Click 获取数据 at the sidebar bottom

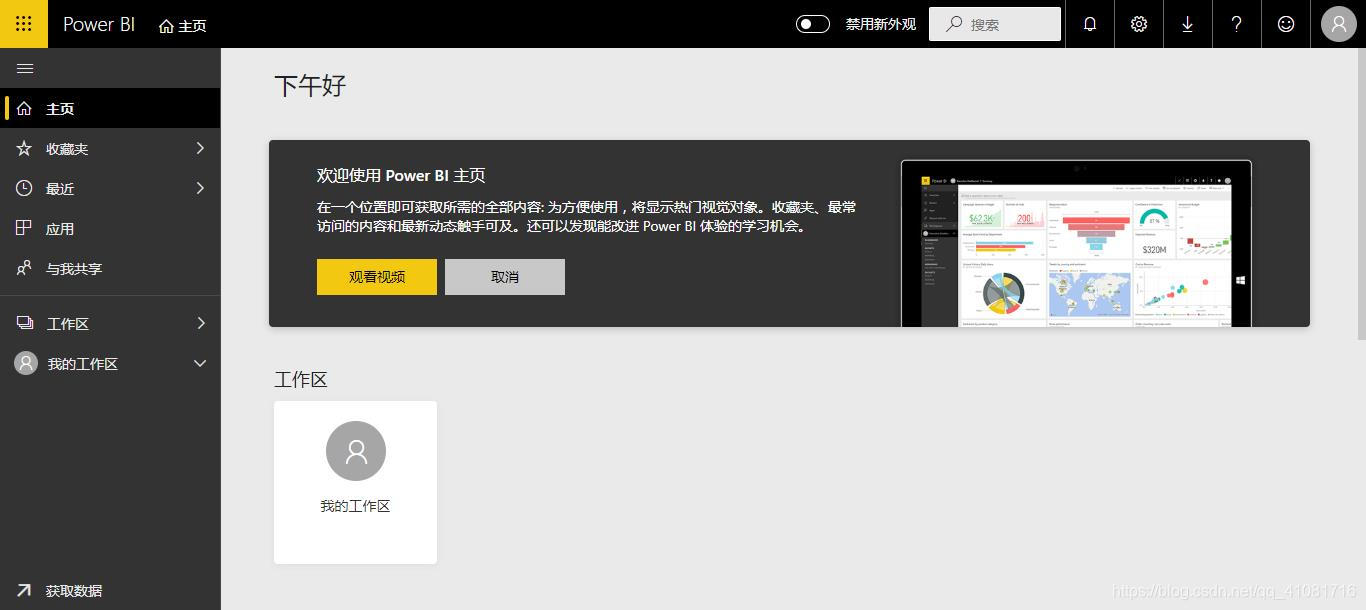click(x=110, y=590)
